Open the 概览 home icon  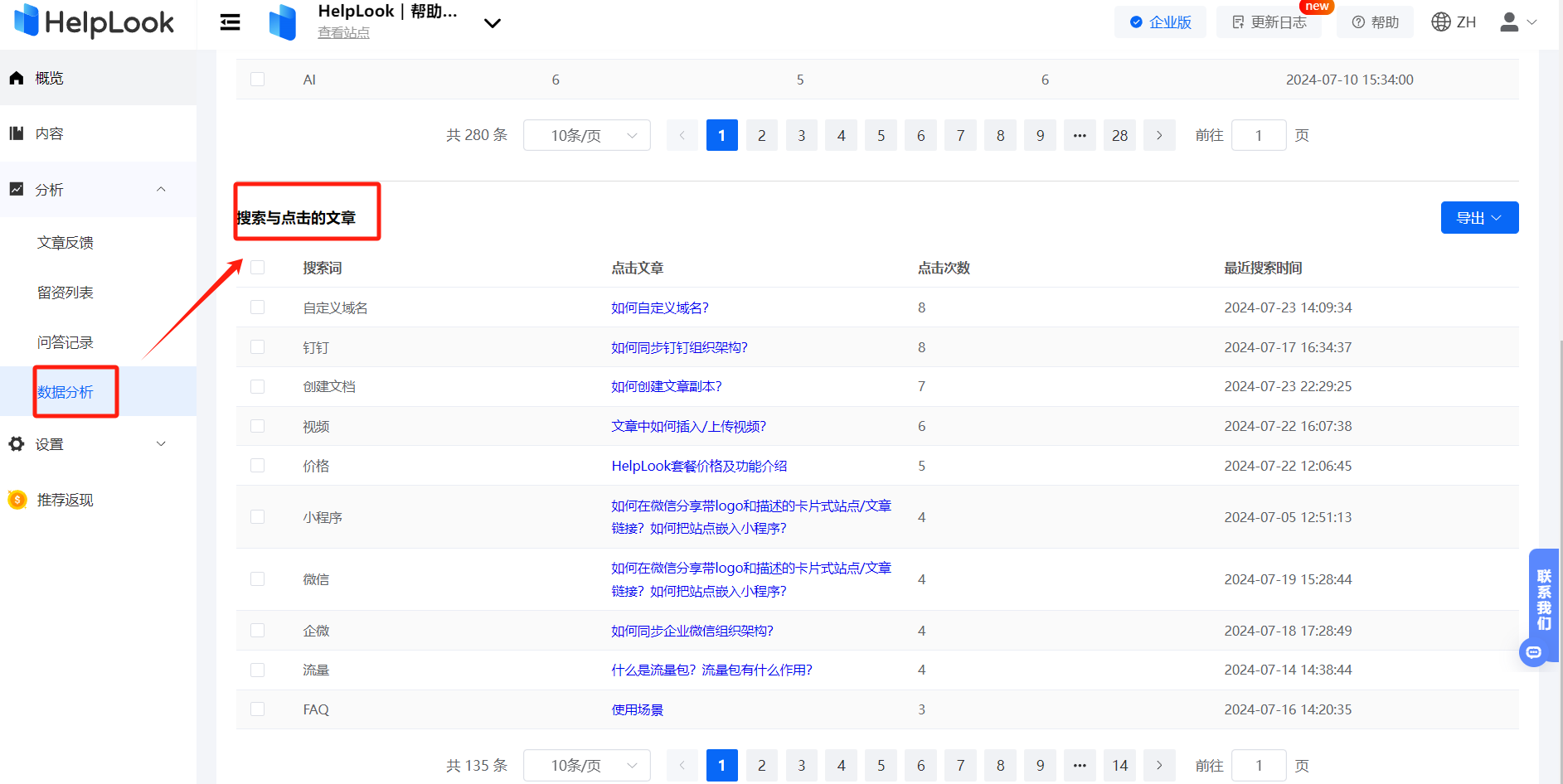coord(17,78)
